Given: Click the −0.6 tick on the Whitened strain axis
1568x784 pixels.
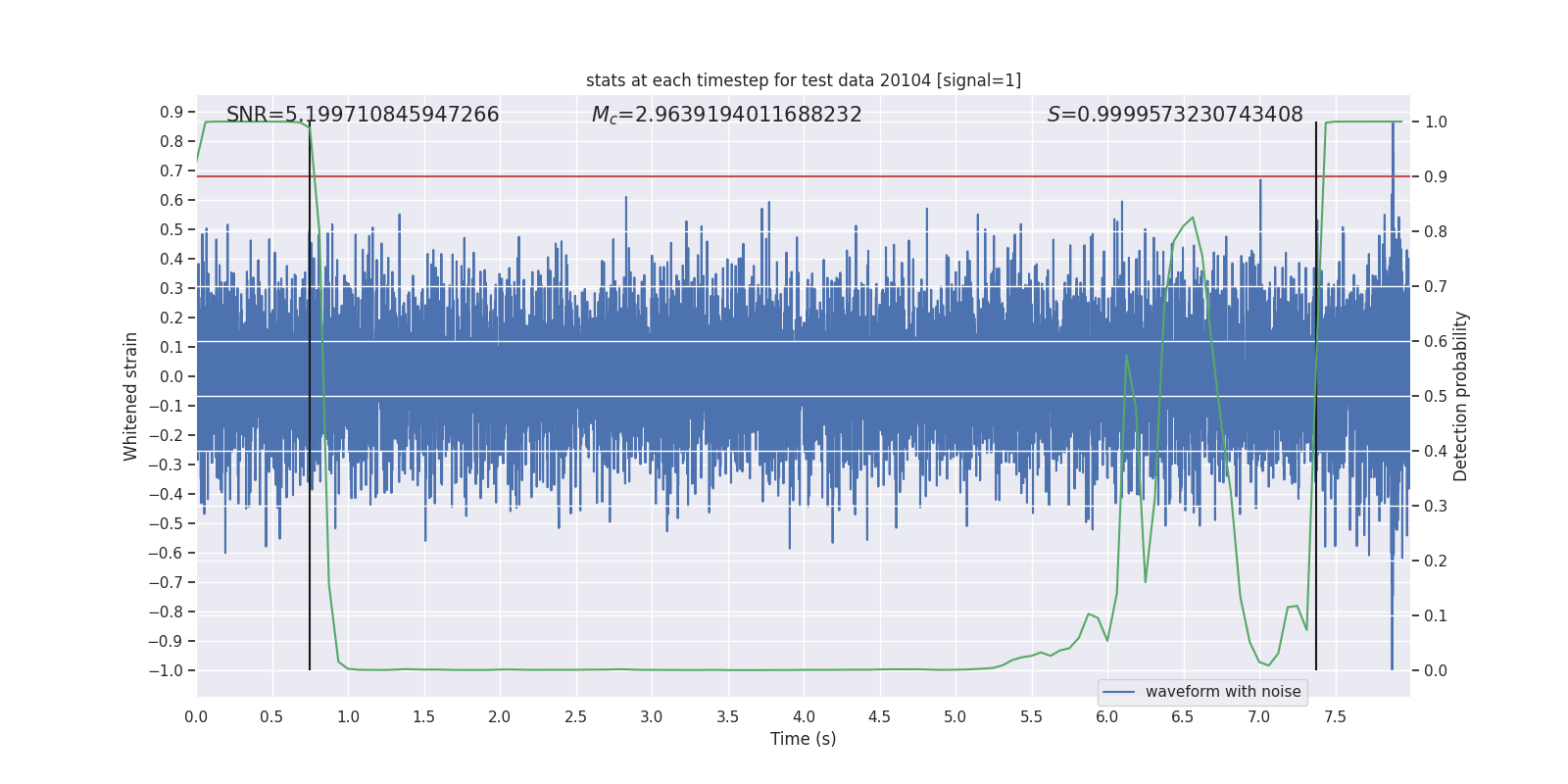Looking at the screenshot, I should 166,554.
